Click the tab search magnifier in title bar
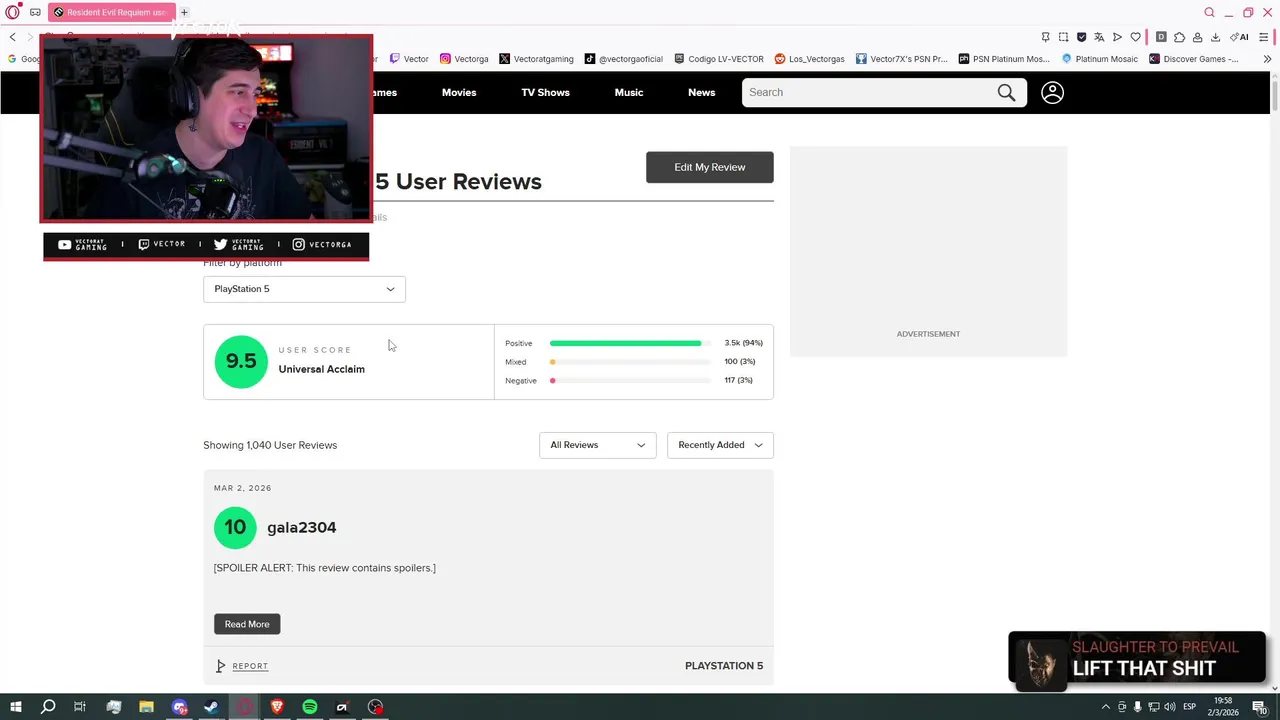This screenshot has width=1280, height=720. coord(1209,12)
